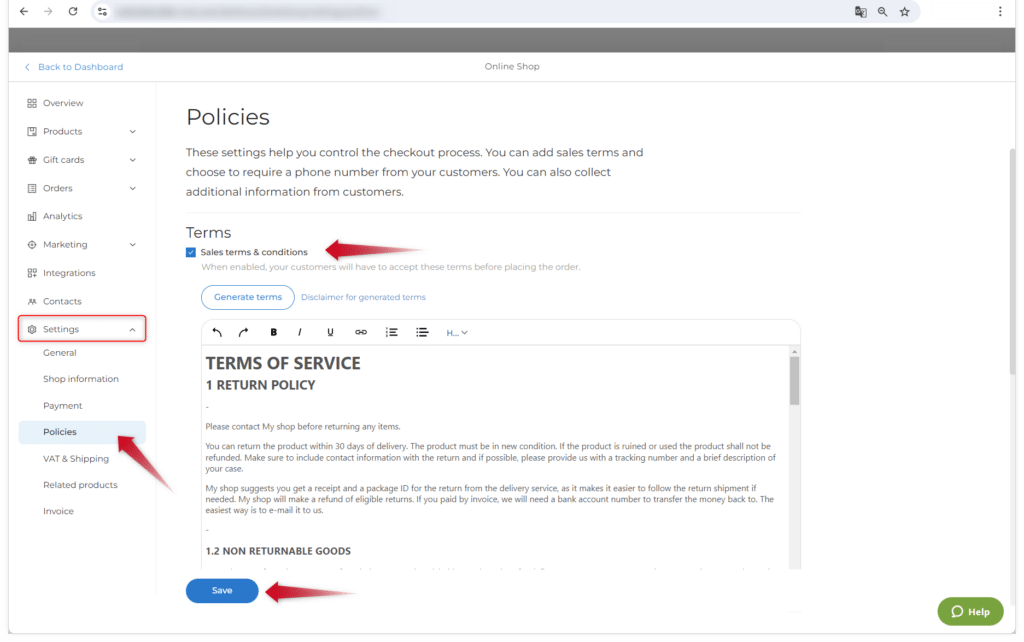Image resolution: width=1024 pixels, height=642 pixels.
Task: Apply underline formatting in the editor
Action: (x=330, y=332)
